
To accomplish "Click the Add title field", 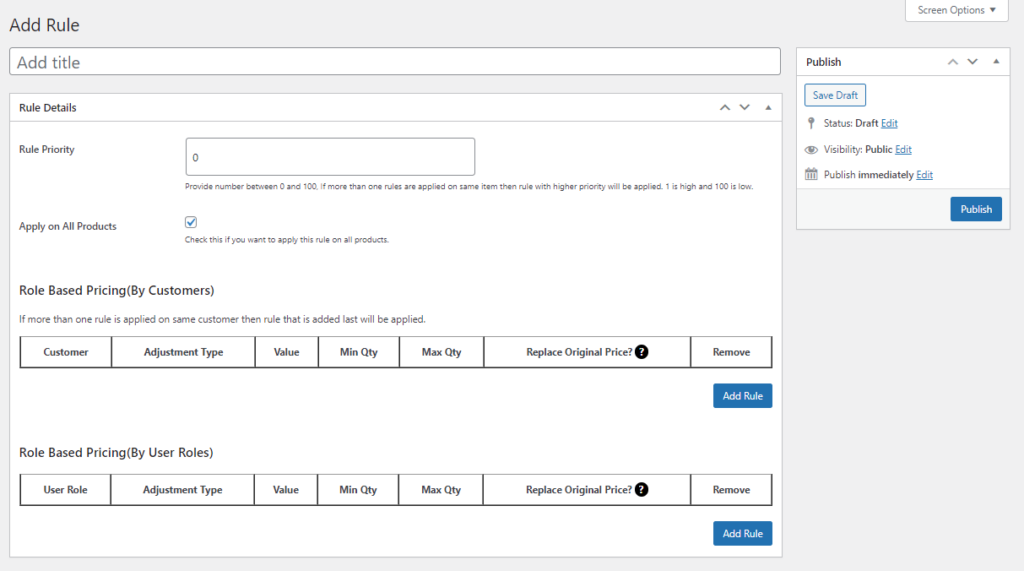I will [395, 61].
